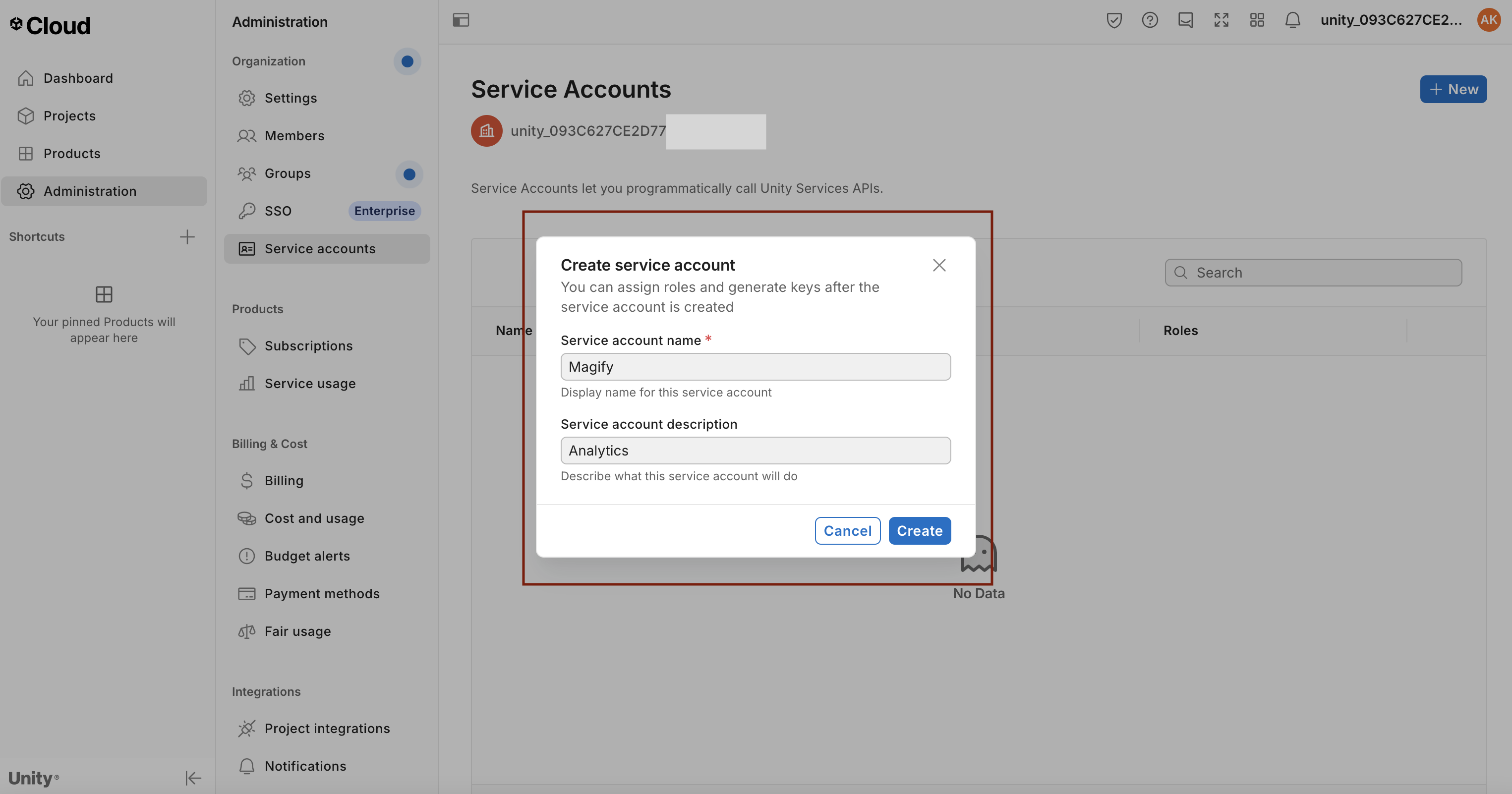Open Help via the question mark icon

pos(1150,20)
